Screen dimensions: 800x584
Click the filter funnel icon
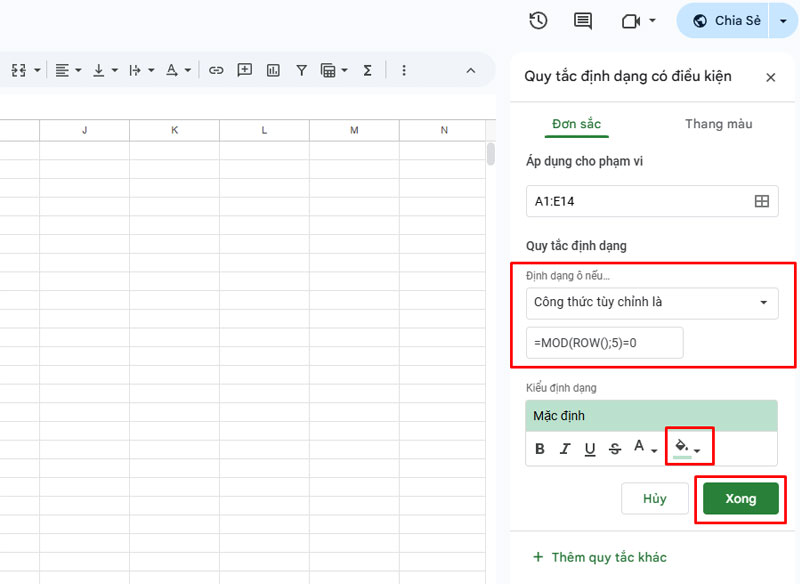[x=301, y=70]
